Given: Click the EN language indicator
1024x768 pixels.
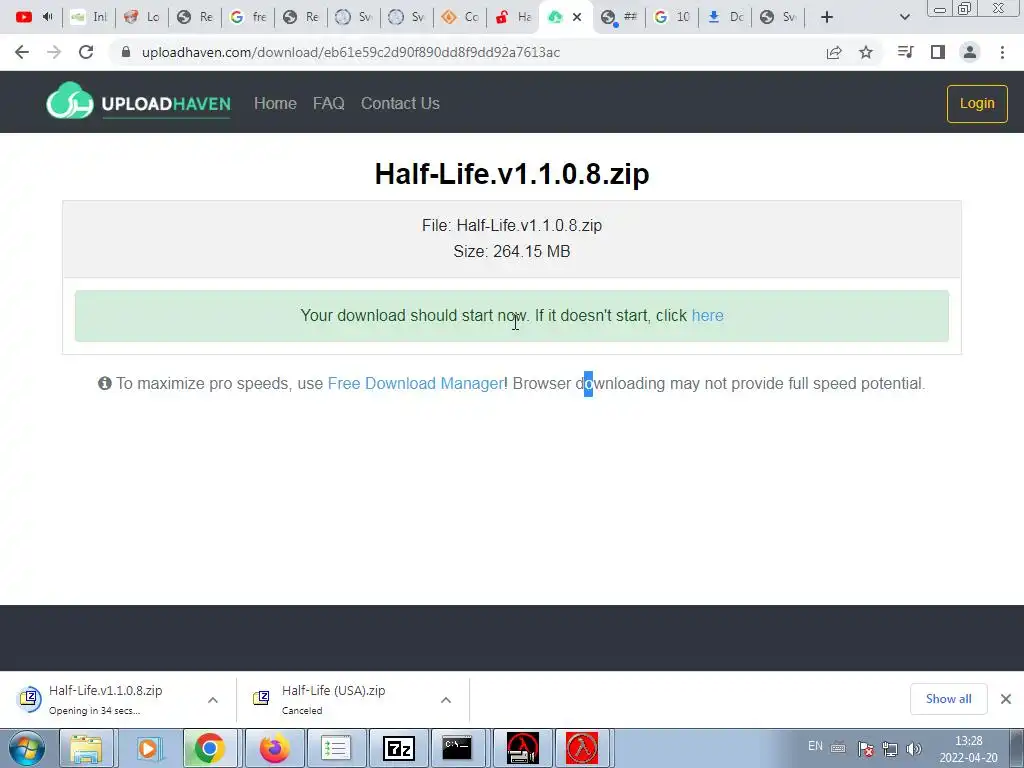Looking at the screenshot, I should tap(815, 746).
